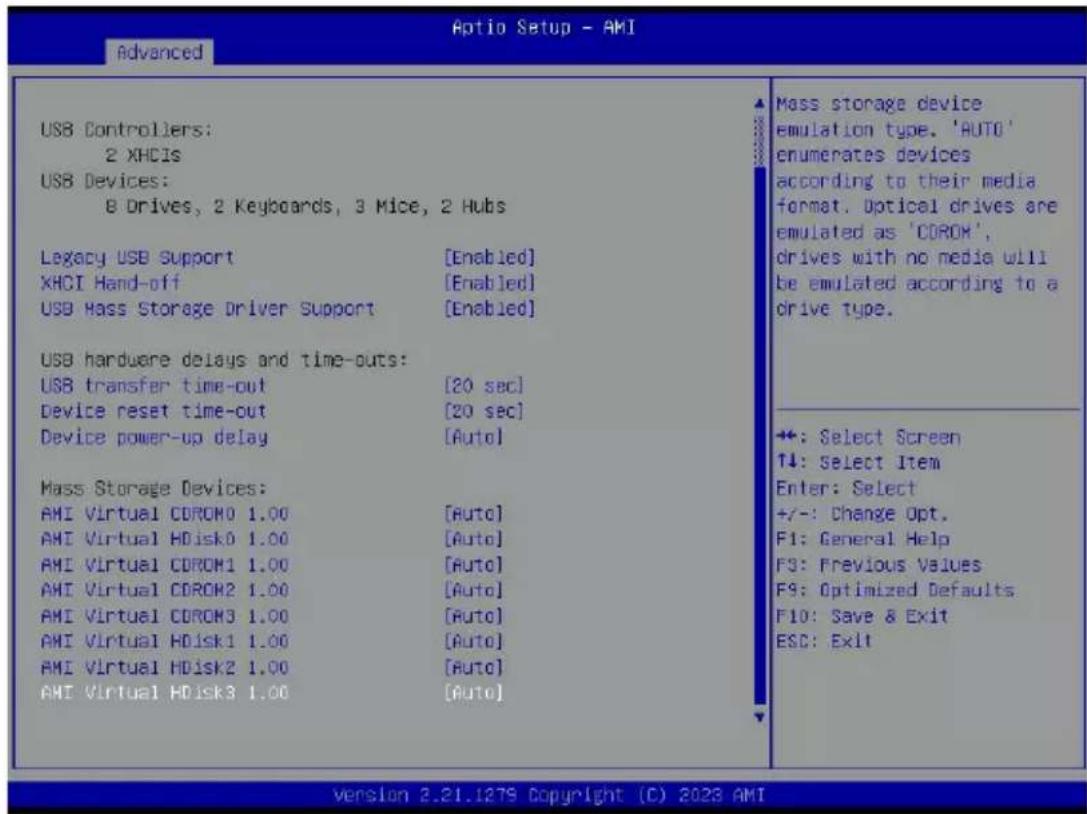This screenshot has width=1087, height=814.
Task: Click the +/-: Change Opt. hint
Action: coord(862,514)
